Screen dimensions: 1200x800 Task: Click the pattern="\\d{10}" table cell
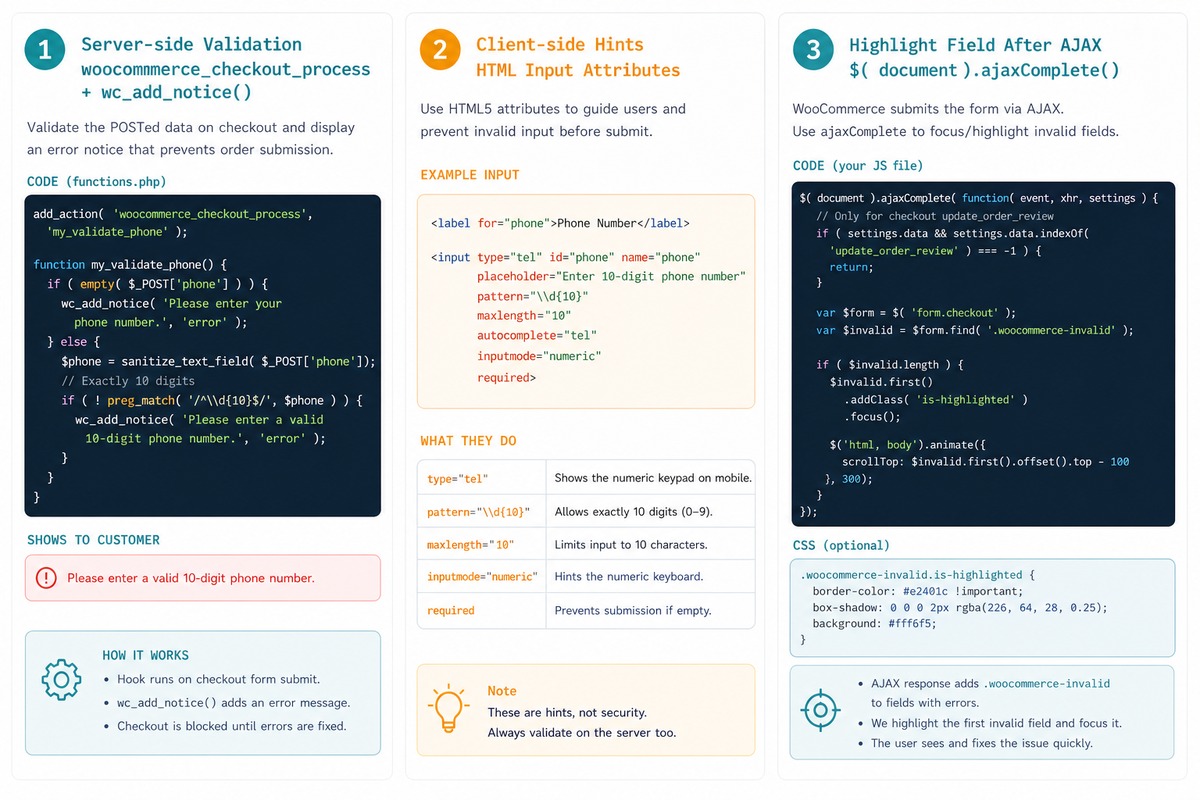[x=482, y=512]
